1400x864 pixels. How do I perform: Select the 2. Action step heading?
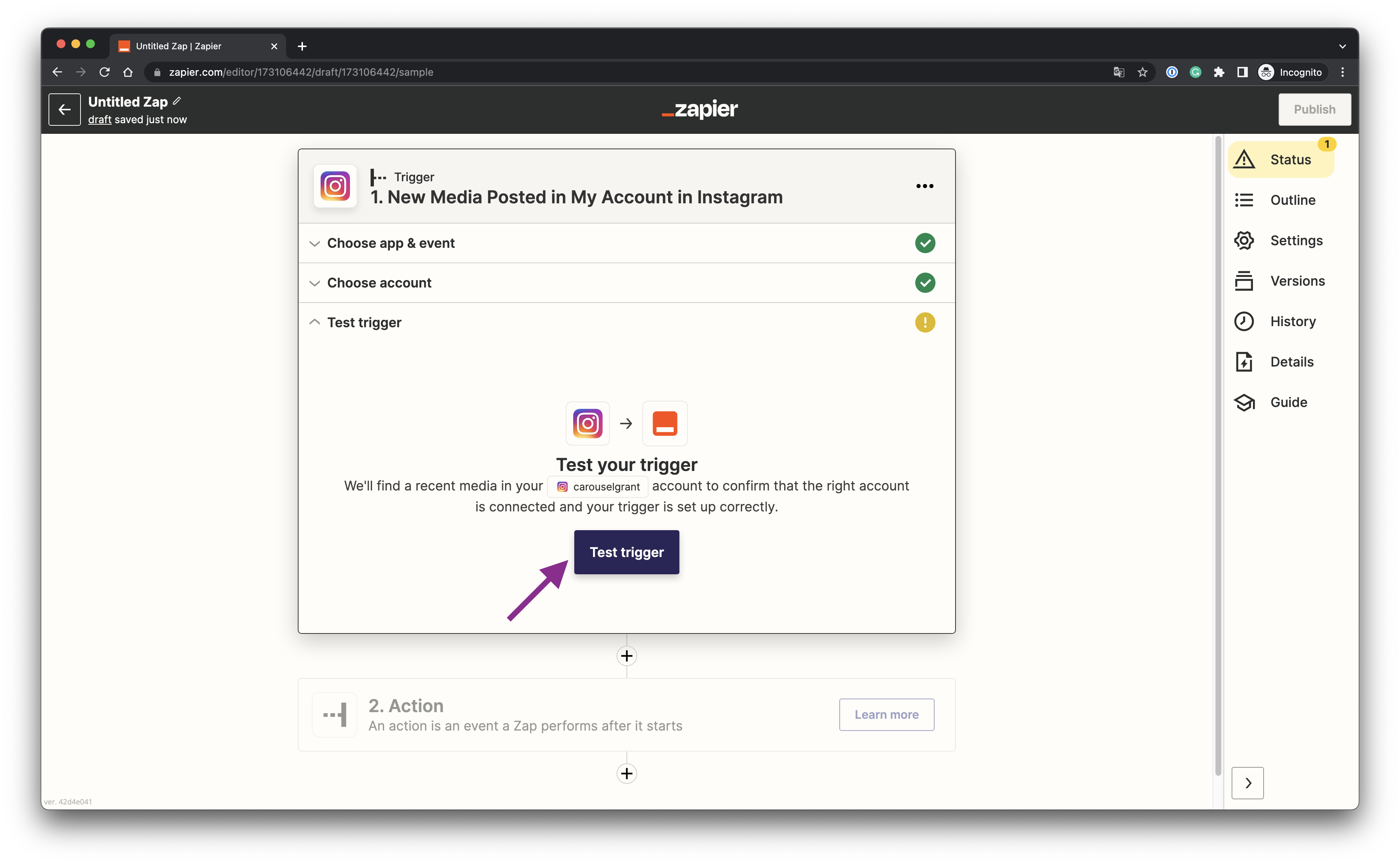pyautogui.click(x=406, y=706)
